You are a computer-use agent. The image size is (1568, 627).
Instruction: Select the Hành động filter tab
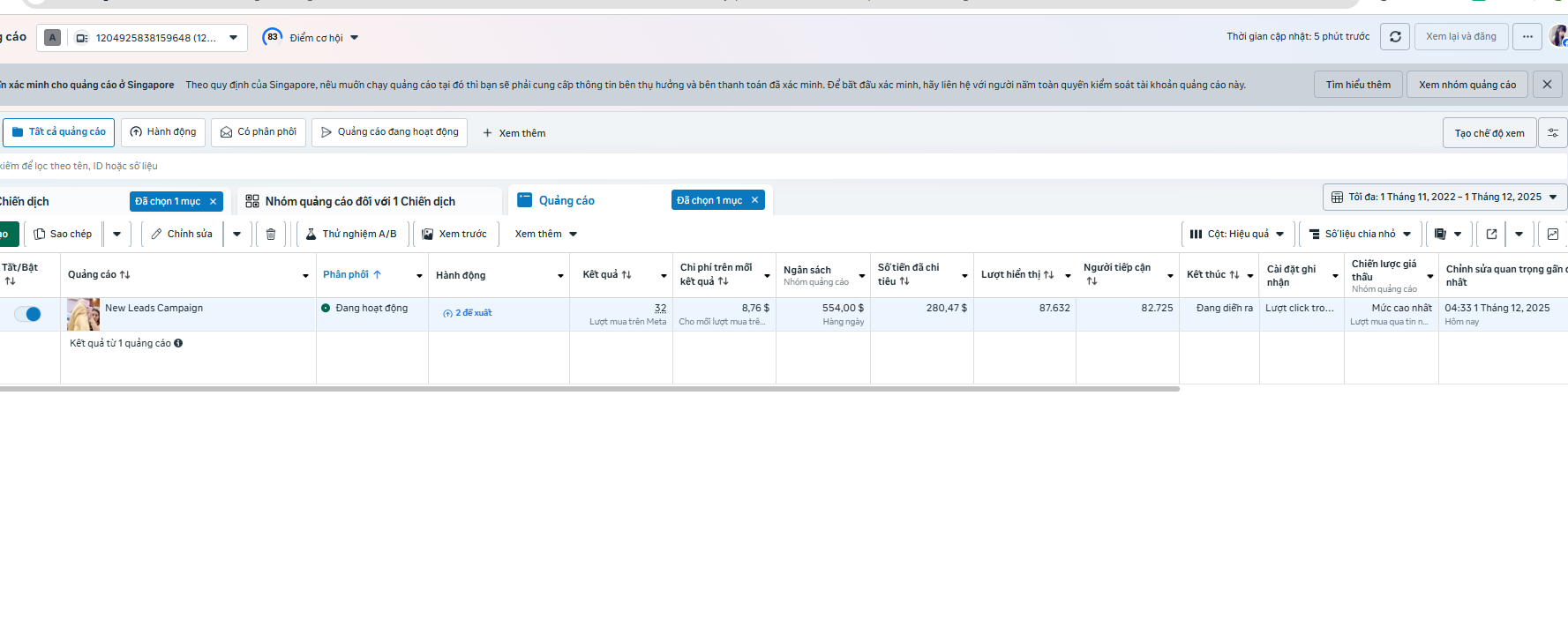(163, 132)
